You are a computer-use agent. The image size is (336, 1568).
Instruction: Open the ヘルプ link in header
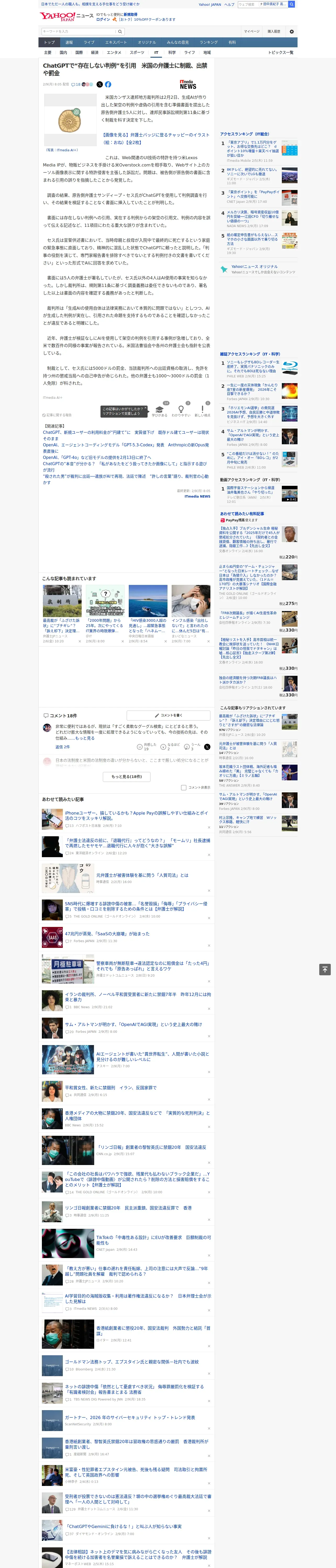click(229, 4)
